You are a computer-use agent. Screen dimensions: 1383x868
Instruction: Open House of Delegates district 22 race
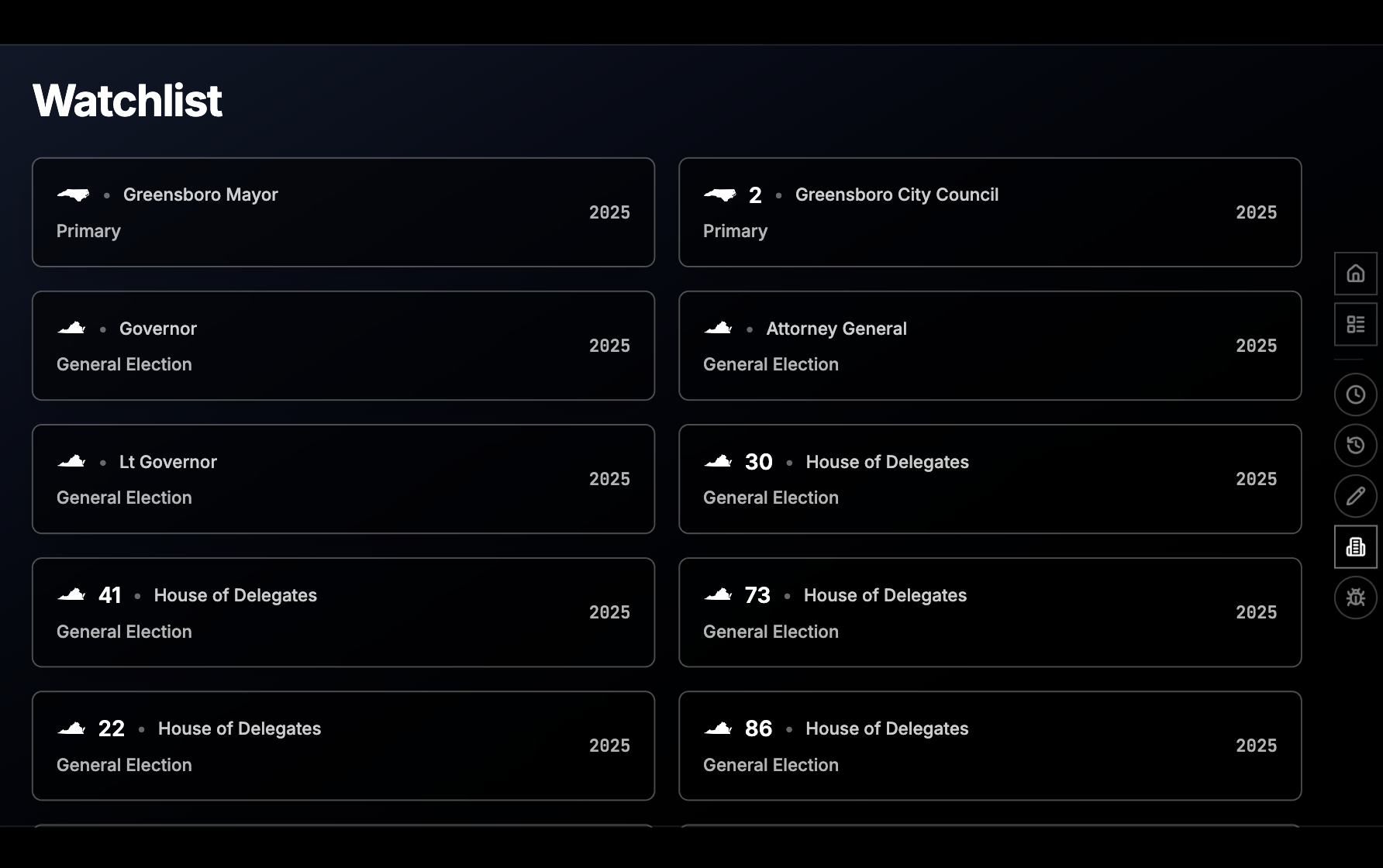(x=343, y=746)
